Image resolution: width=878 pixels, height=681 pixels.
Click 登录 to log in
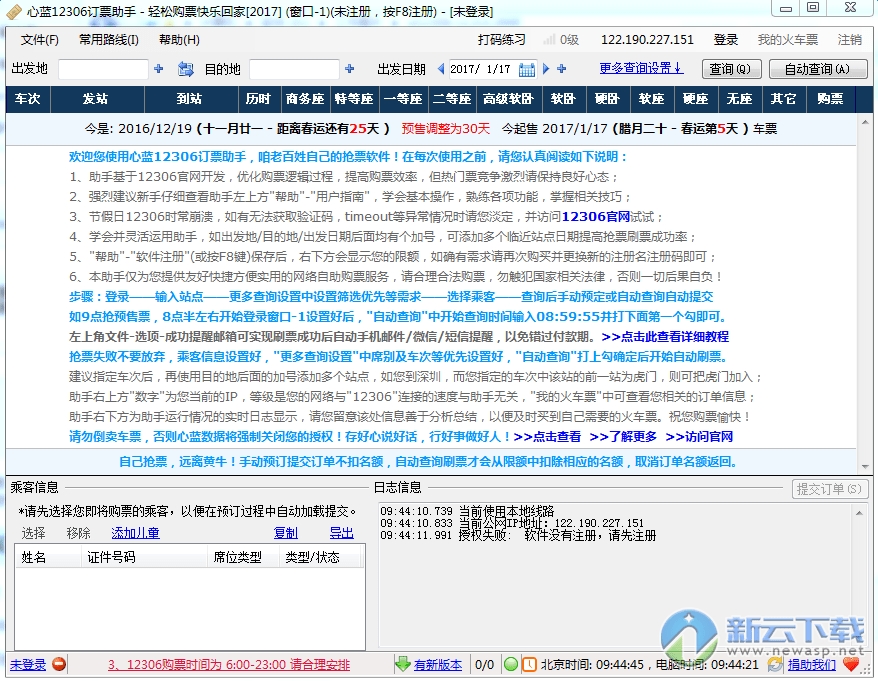click(726, 39)
